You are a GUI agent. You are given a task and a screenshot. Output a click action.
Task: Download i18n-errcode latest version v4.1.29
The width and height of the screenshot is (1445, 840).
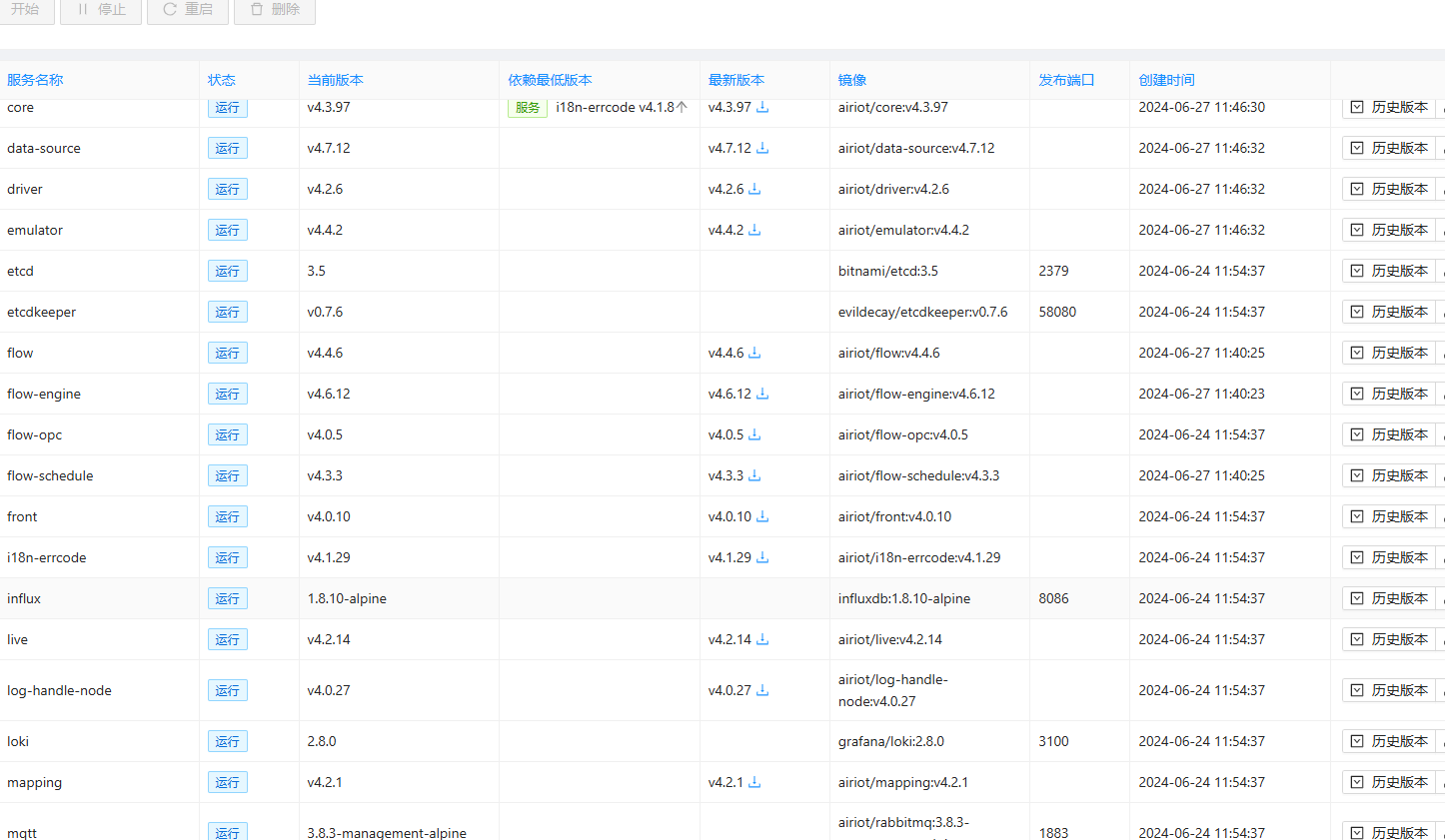tap(762, 557)
